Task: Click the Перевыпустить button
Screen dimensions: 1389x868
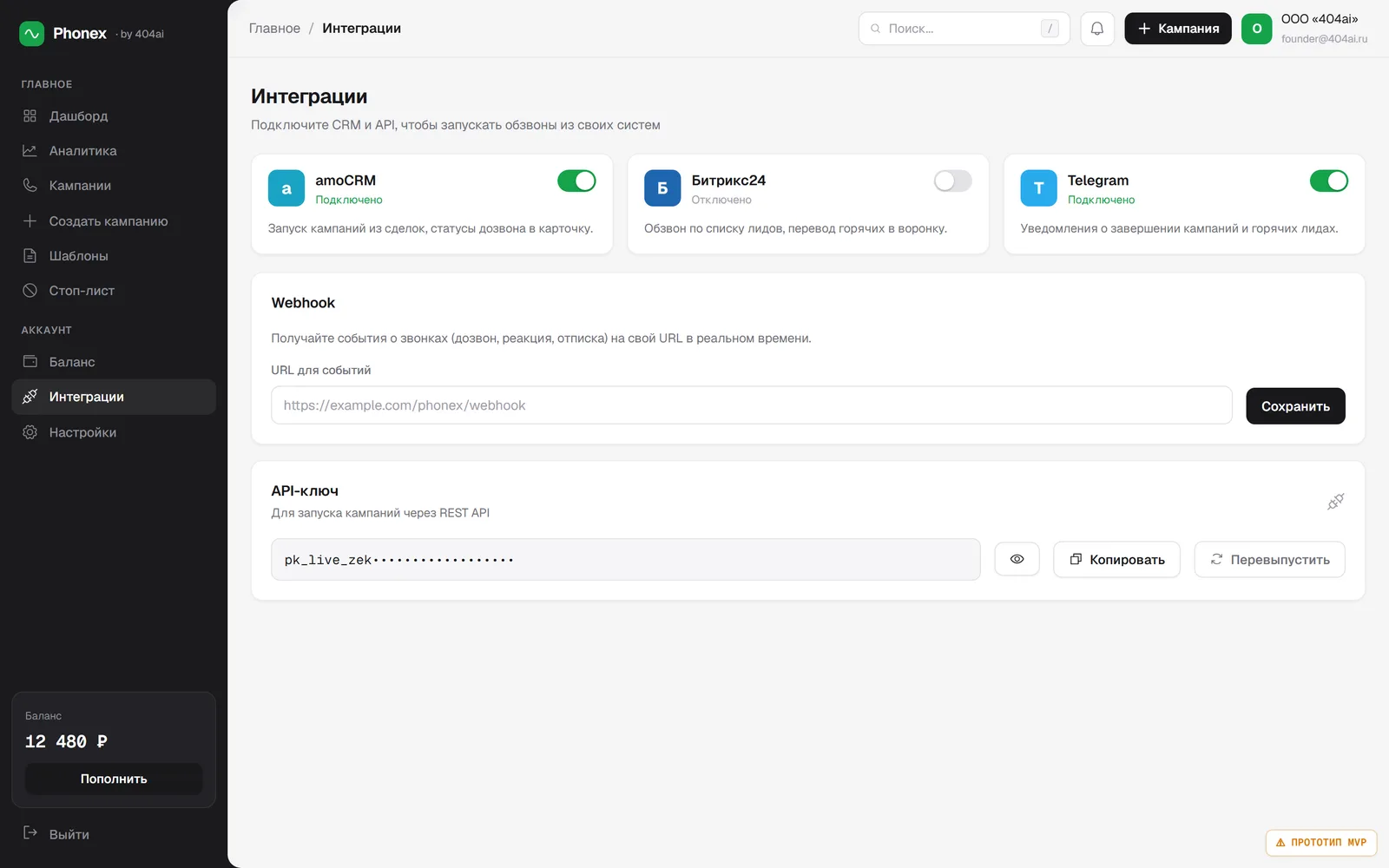Action: tap(1269, 560)
